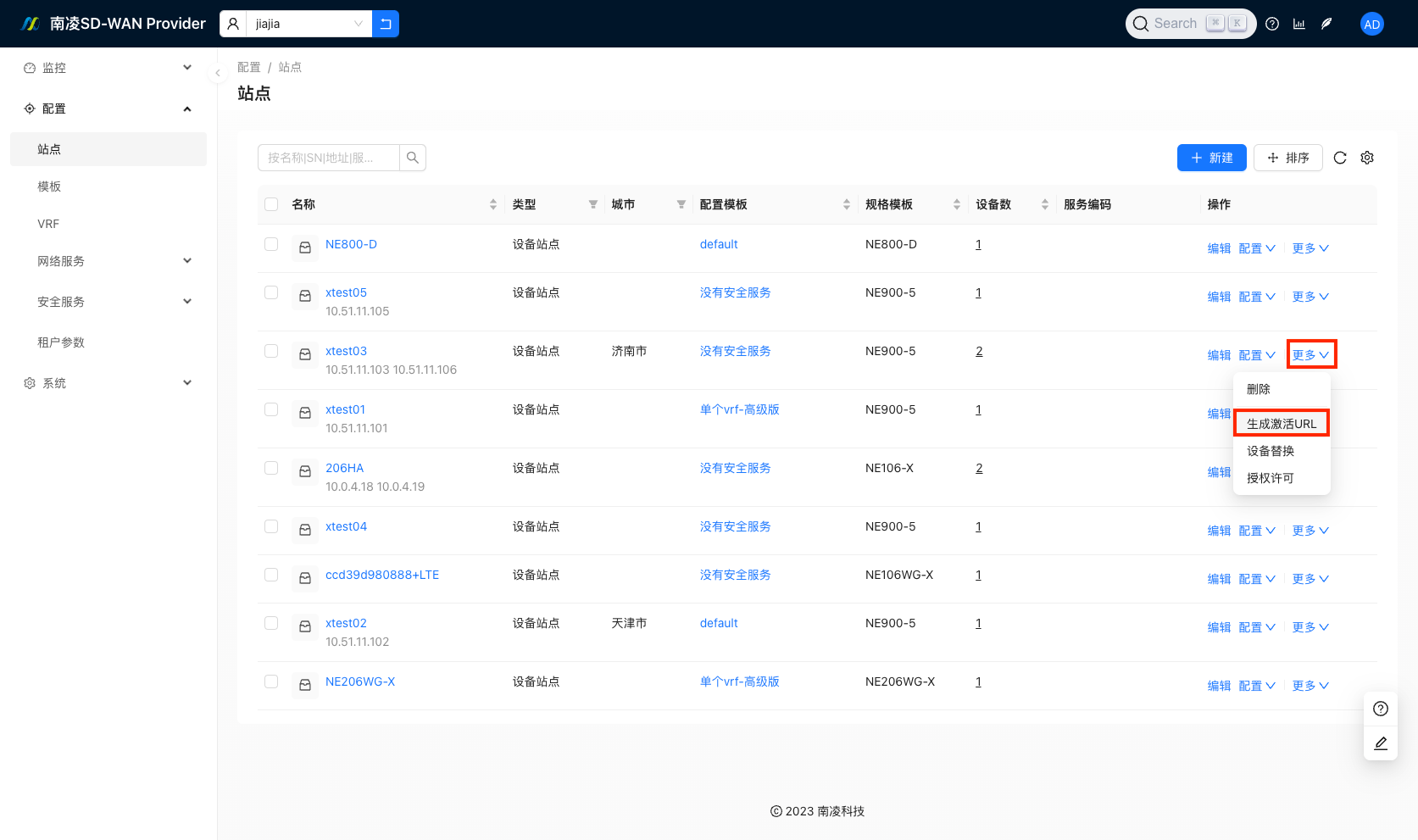Screen dimensions: 1418x840
Task: Open the help icon in the top bar
Action: [x=1272, y=24]
